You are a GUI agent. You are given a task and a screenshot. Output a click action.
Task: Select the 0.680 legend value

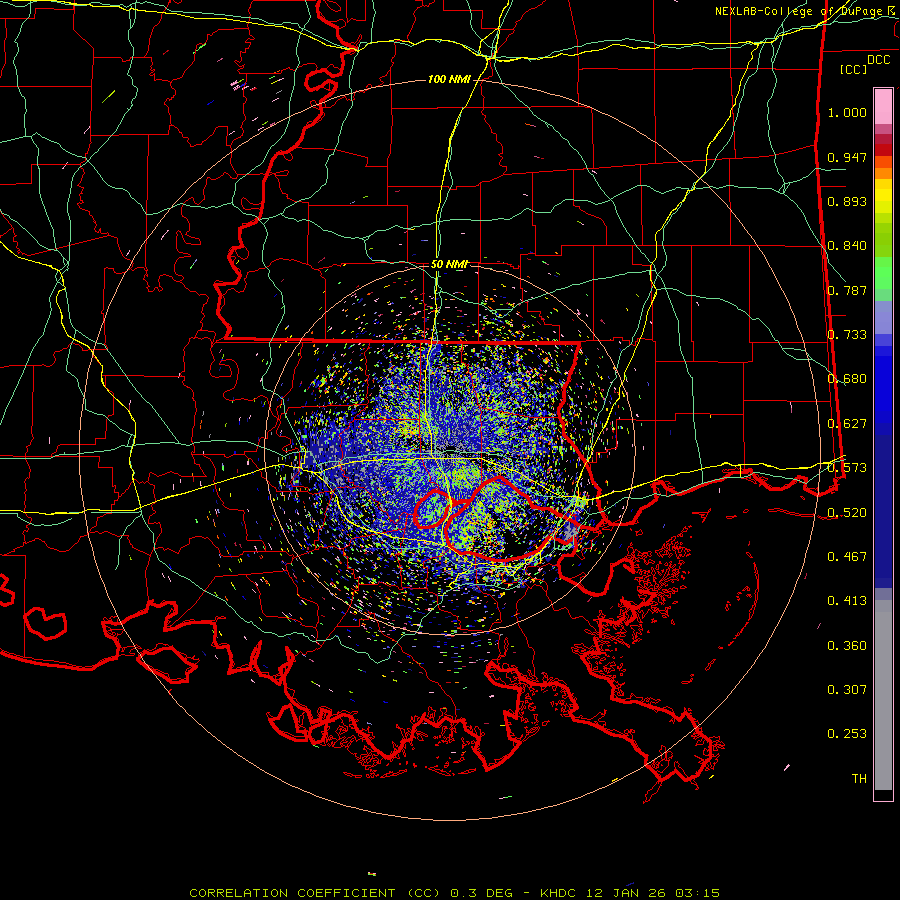pos(847,379)
